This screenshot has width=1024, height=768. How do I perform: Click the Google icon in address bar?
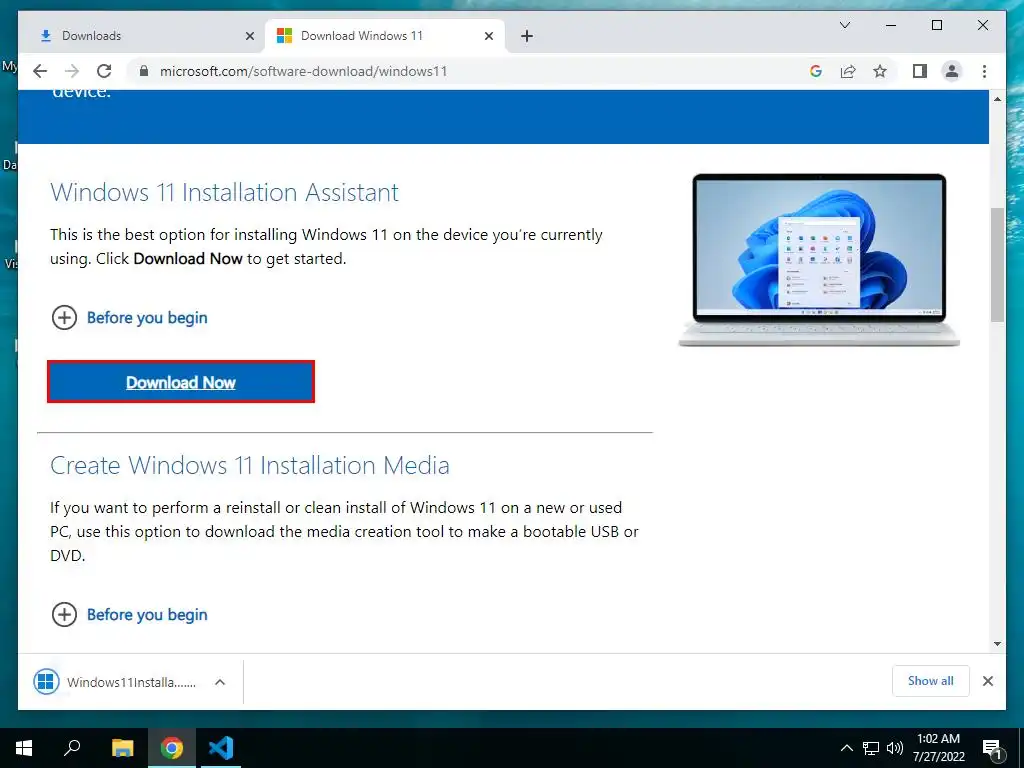coord(816,71)
